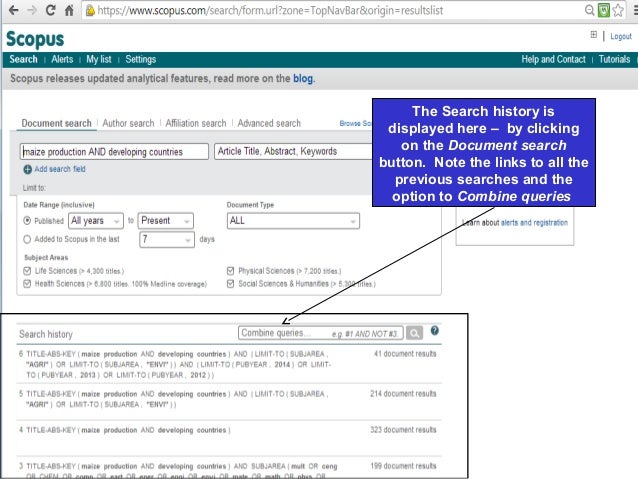Click the Logout link
The image size is (638, 479).
(x=621, y=36)
